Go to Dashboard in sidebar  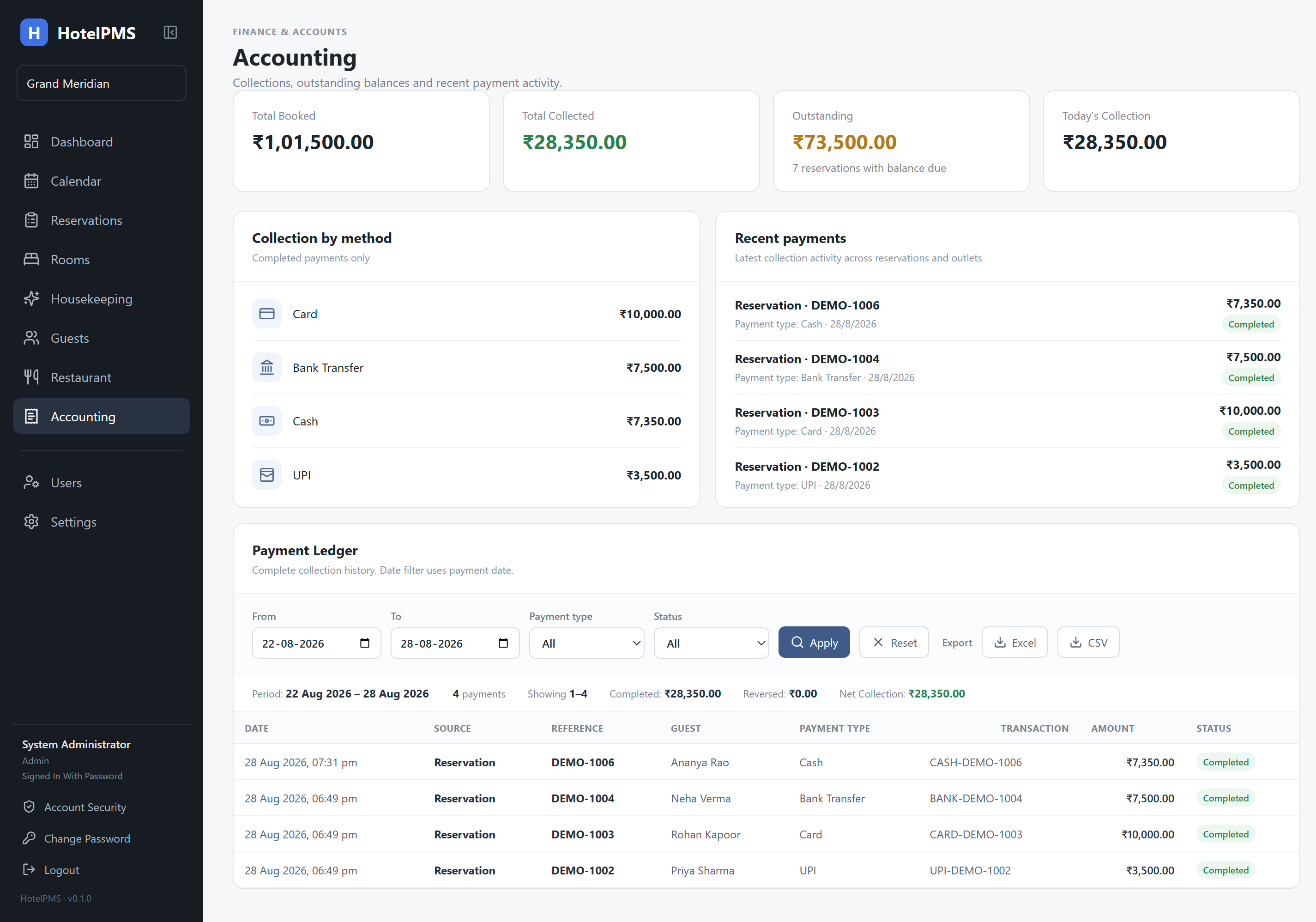click(102, 142)
